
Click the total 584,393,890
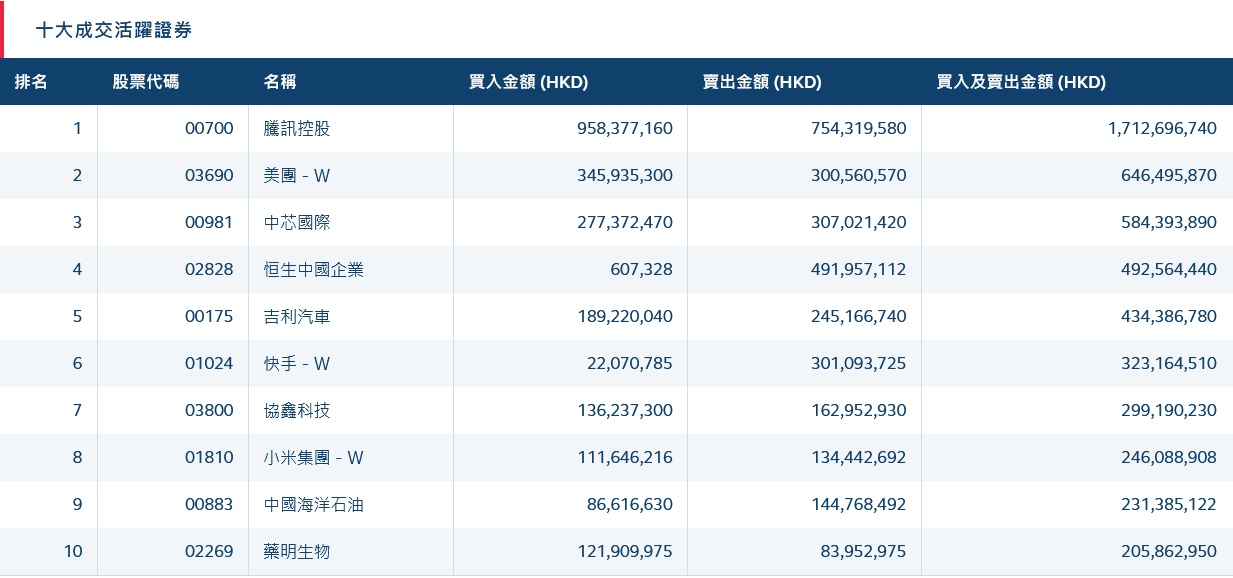tap(1169, 222)
